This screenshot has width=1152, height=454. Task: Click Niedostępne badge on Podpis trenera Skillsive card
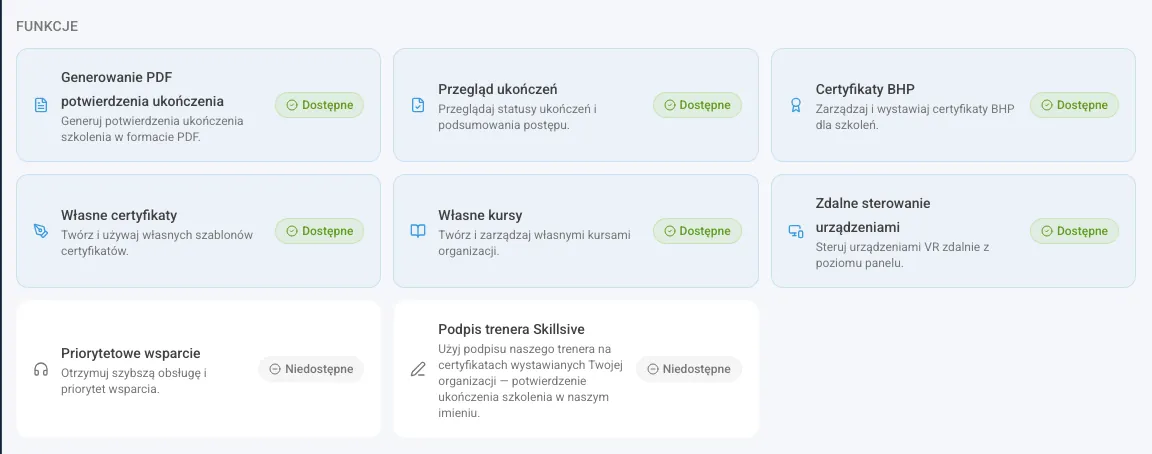tap(689, 369)
